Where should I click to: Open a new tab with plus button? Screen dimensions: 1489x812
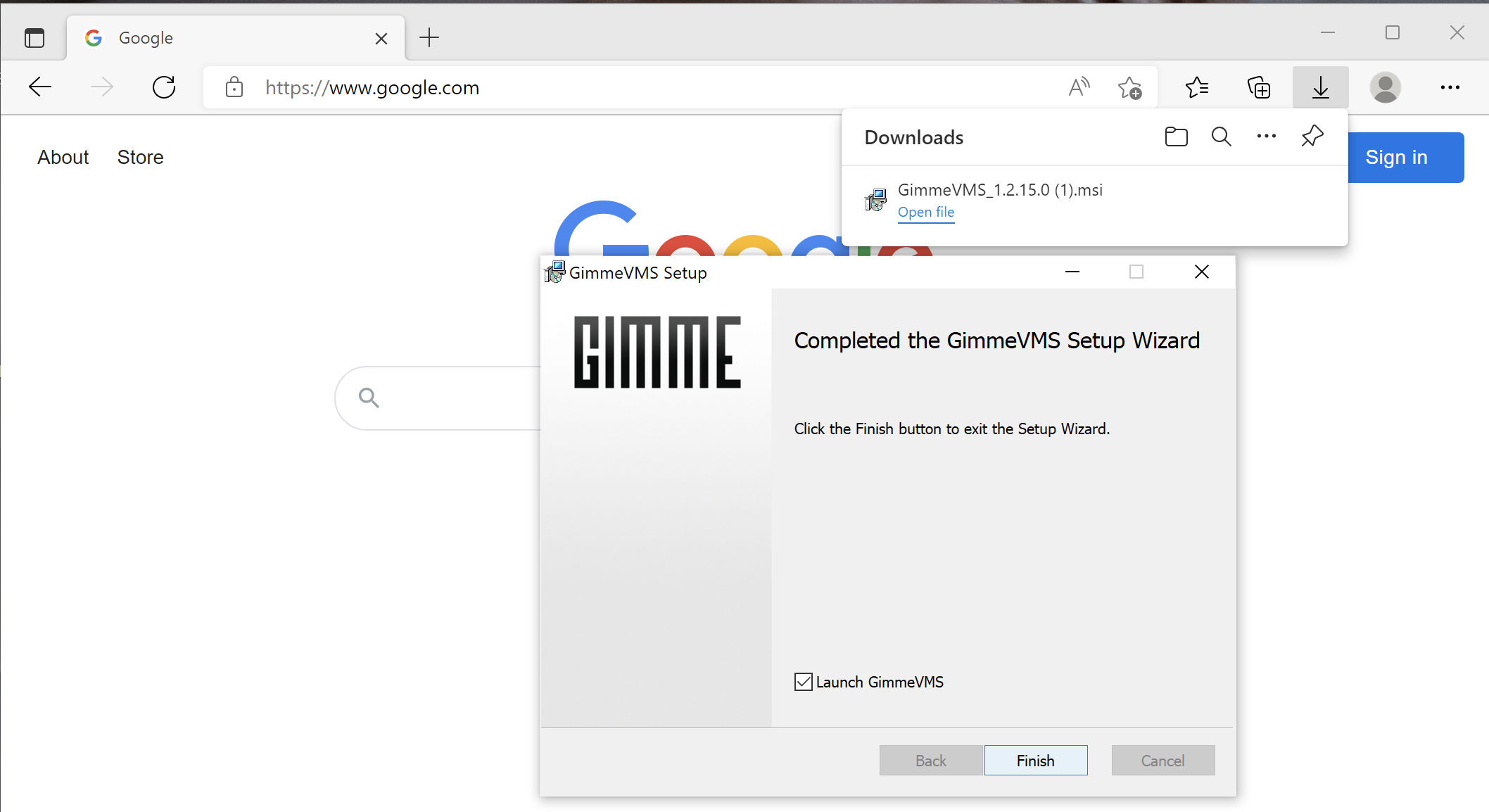point(429,38)
